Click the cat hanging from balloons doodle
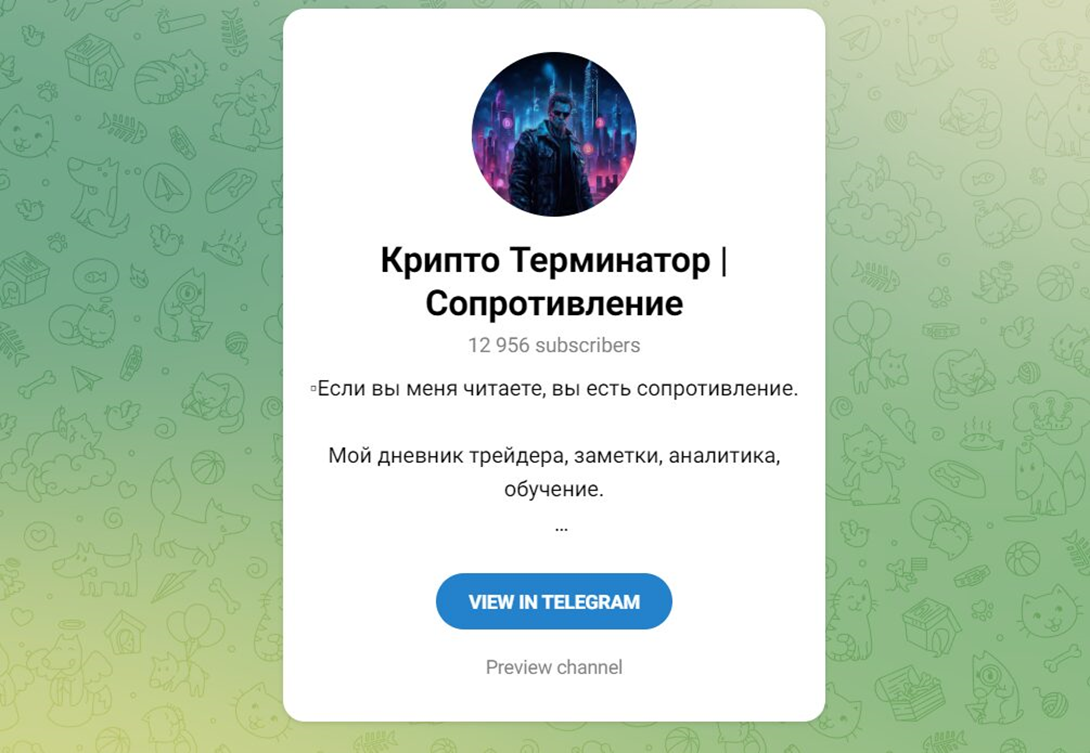The height and width of the screenshot is (753, 1090). [x=869, y=346]
